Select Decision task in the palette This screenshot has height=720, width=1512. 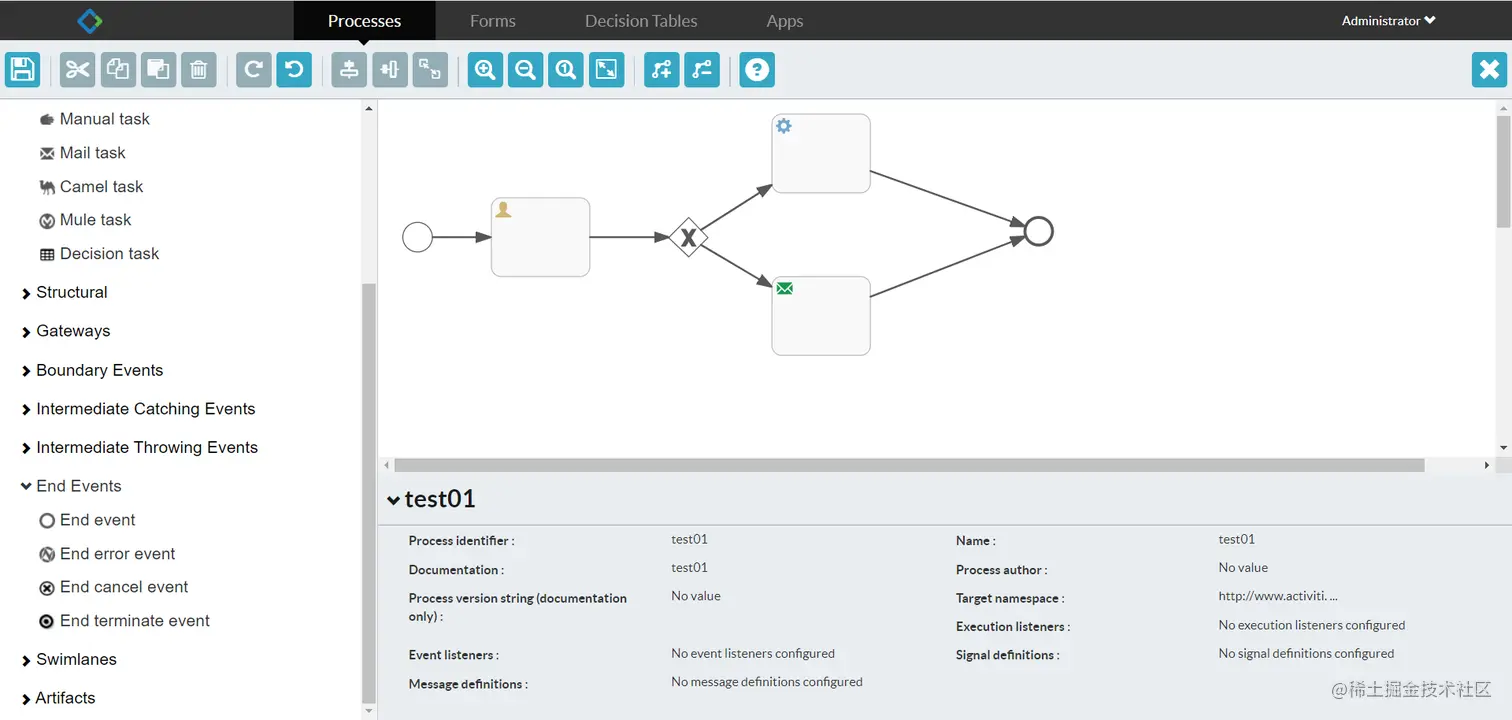click(99, 254)
